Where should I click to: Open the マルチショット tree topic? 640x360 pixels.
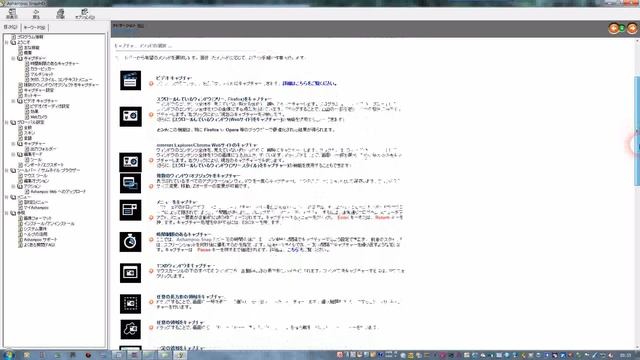(42, 74)
